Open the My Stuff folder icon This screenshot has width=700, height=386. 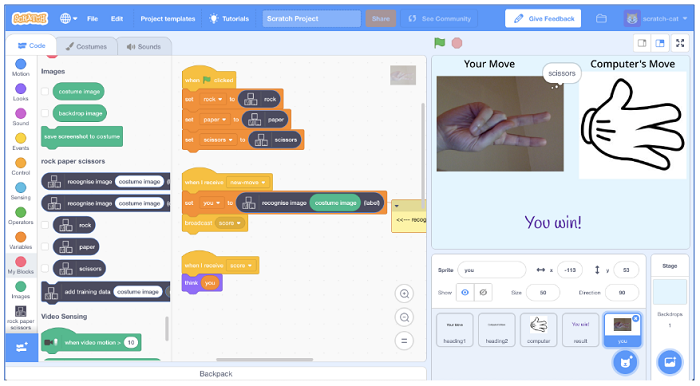click(x=601, y=19)
